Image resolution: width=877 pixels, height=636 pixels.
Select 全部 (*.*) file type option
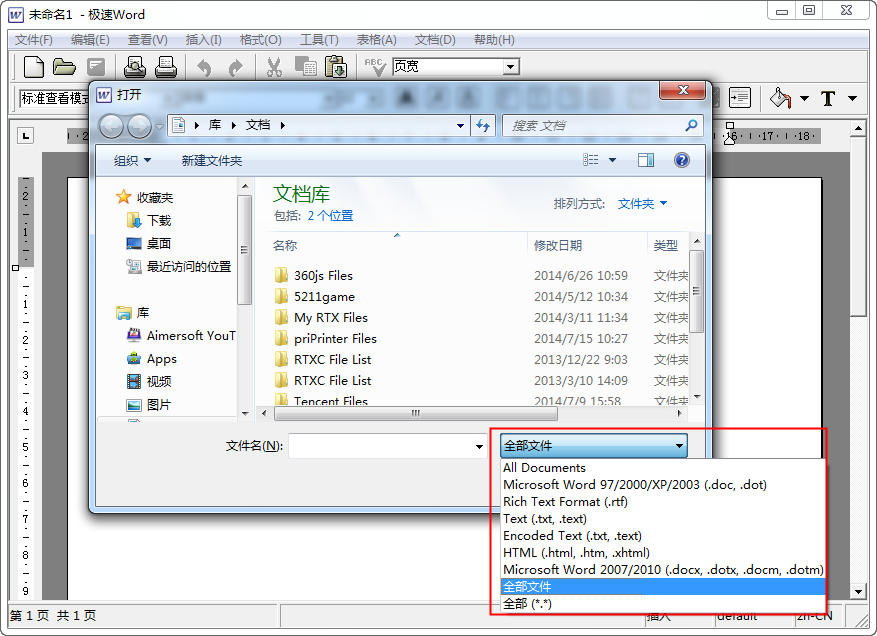pyautogui.click(x=663, y=604)
